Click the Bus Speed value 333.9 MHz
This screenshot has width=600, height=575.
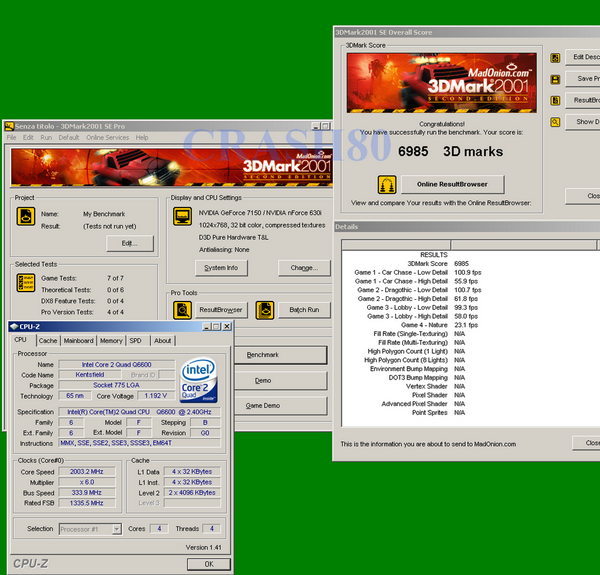[x=86, y=493]
